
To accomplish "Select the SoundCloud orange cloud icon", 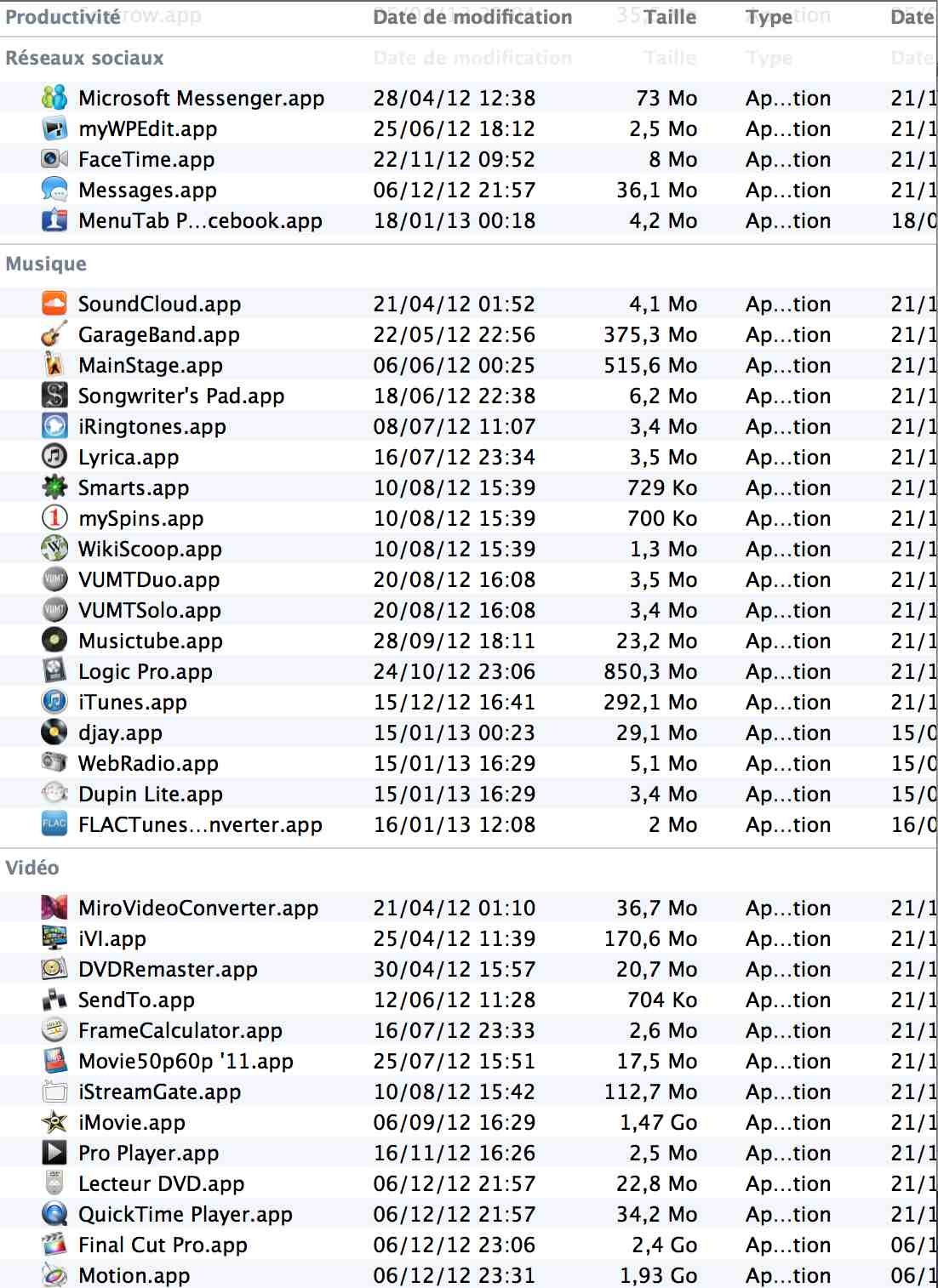I will pyautogui.click(x=54, y=304).
